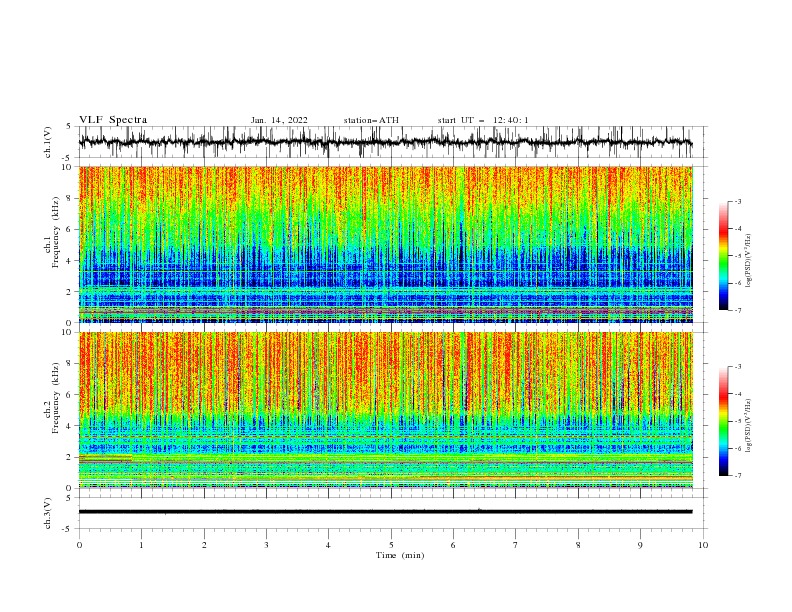Image resolution: width=792 pixels, height=612 pixels.
Task: Click the ch.3 voltage waveform trace
Action: (385, 512)
